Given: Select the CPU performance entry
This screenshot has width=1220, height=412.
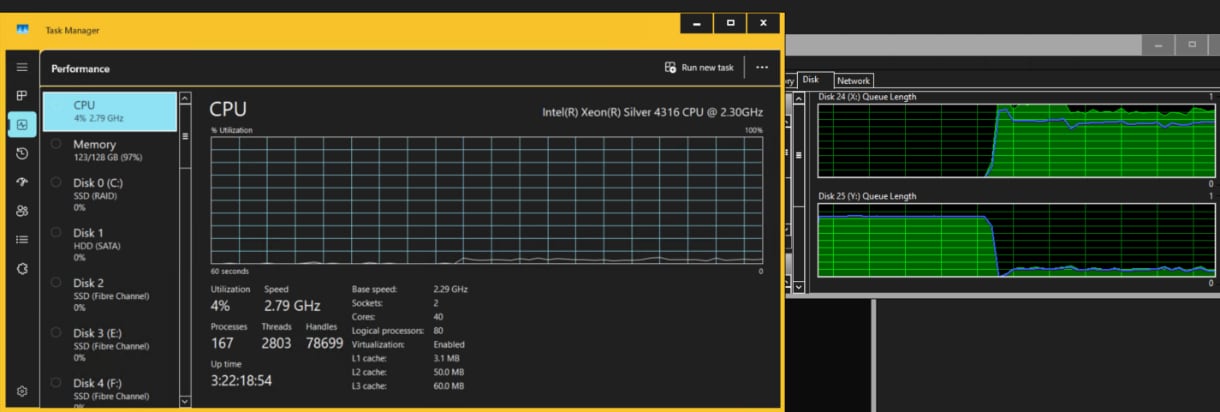Looking at the screenshot, I should pos(110,111).
